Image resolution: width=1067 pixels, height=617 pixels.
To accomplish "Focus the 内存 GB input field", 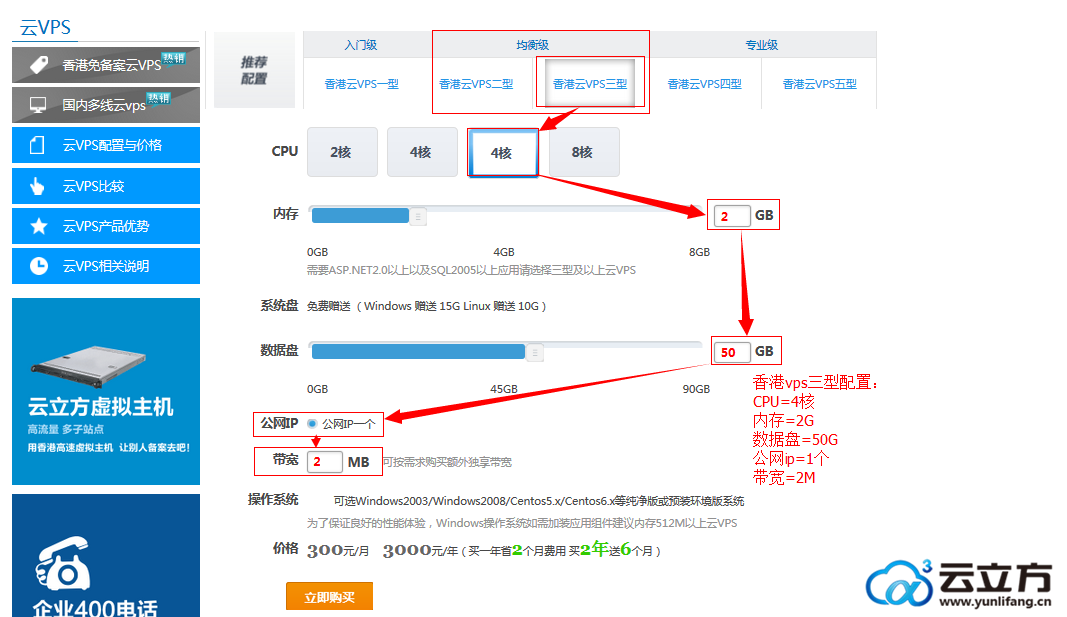I will [x=732, y=216].
